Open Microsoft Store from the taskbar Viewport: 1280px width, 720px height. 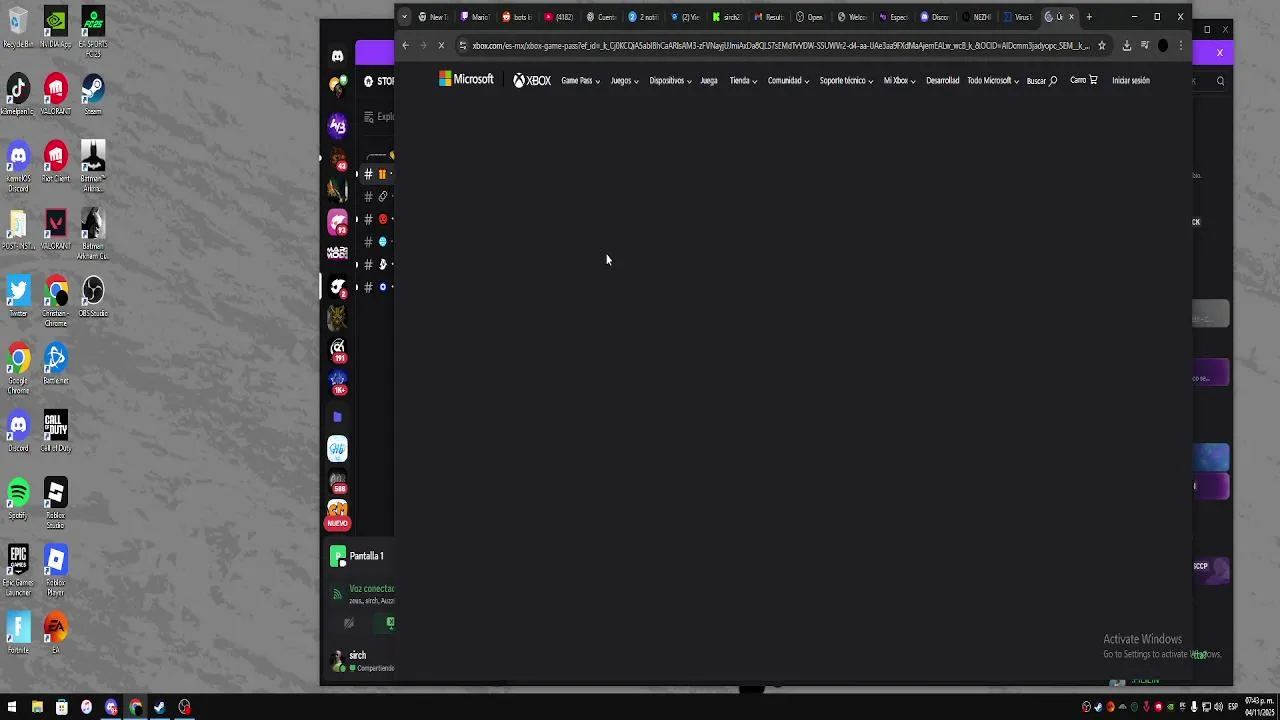[61, 708]
